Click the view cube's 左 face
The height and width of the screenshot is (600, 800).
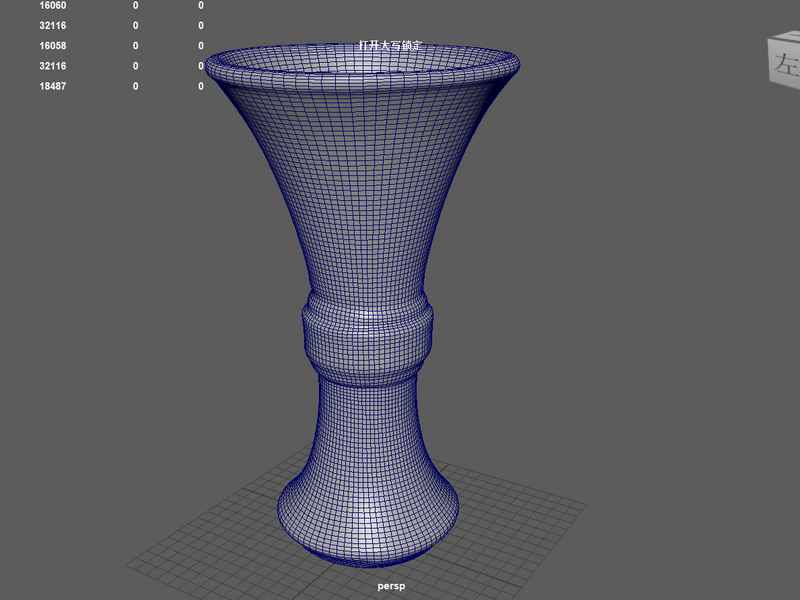[786, 63]
